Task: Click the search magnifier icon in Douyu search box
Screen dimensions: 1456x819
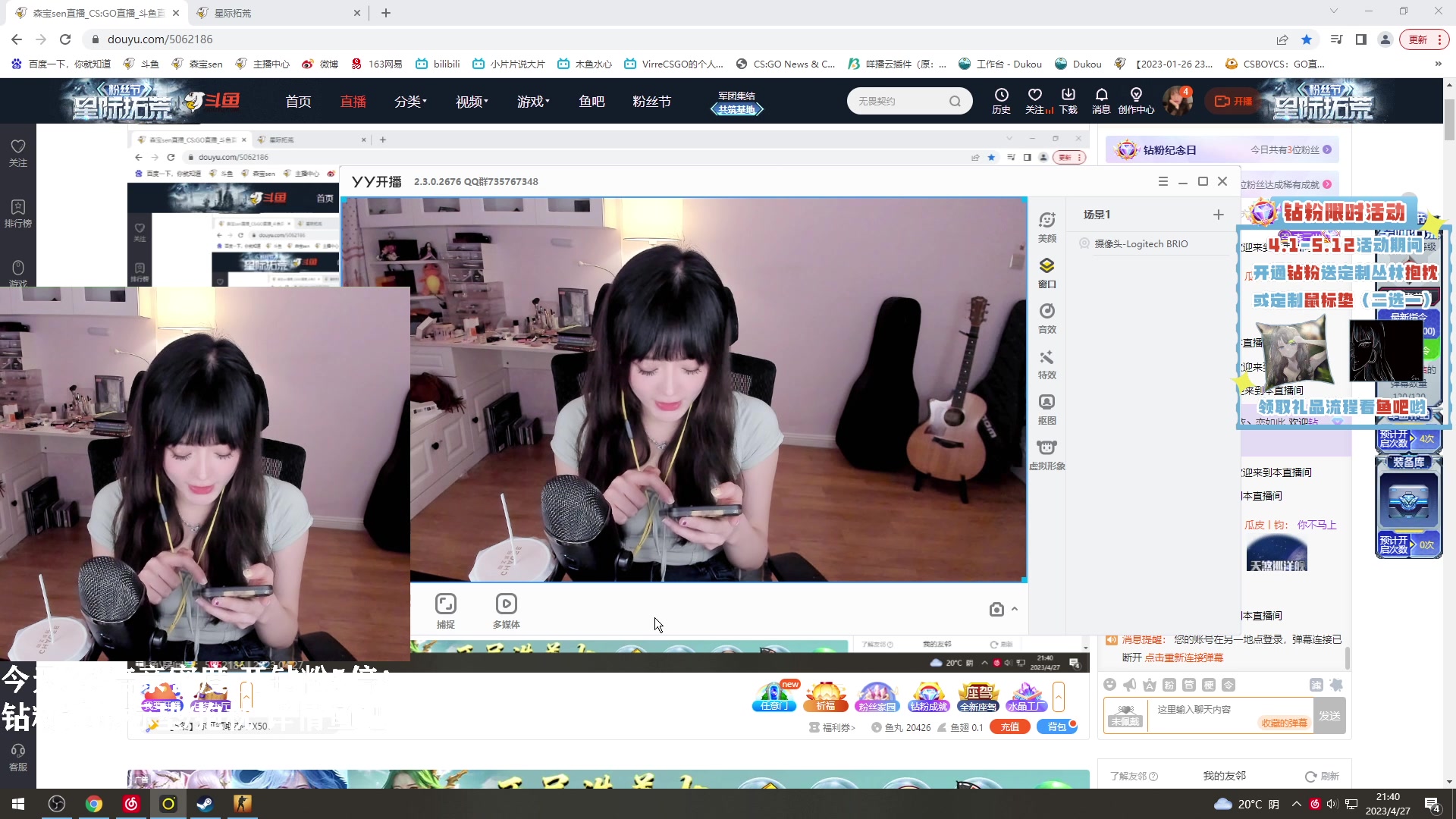Action: click(955, 101)
